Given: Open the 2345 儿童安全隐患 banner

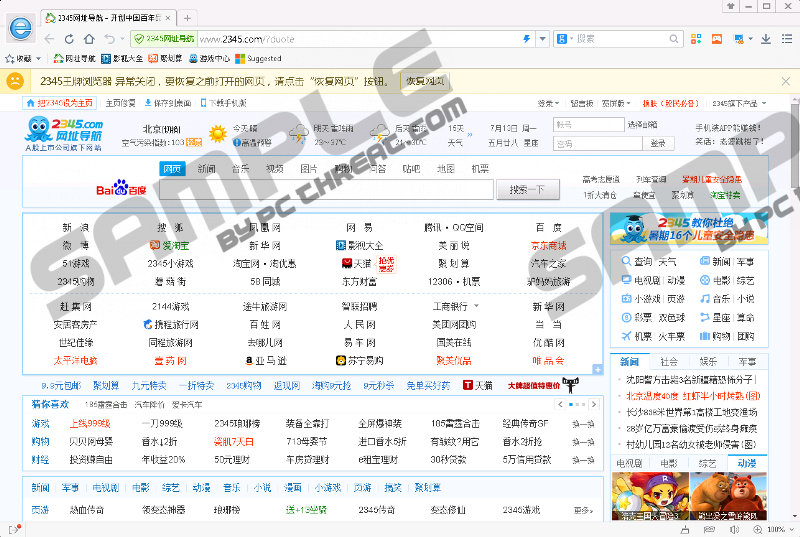Looking at the screenshot, I should pos(689,229).
